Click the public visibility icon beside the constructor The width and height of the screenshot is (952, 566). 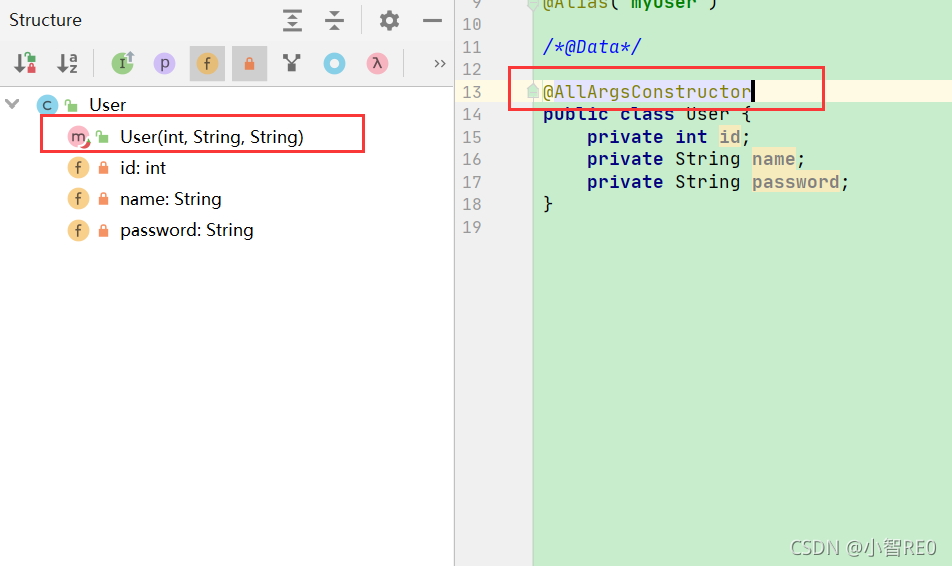pos(102,137)
